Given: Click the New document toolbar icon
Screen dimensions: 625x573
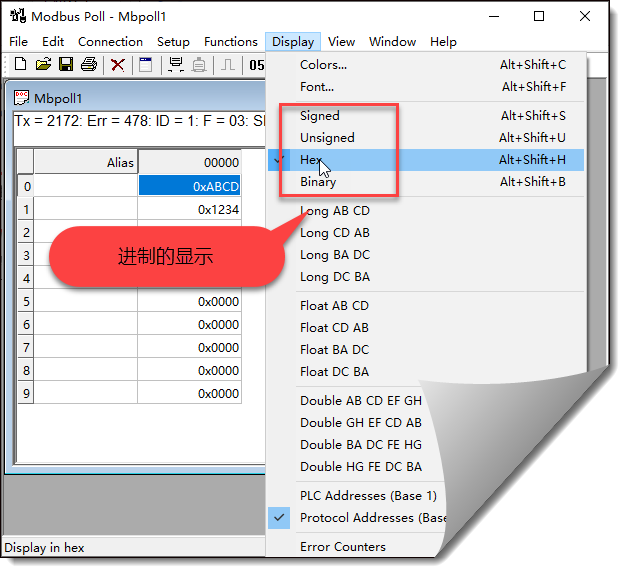Looking at the screenshot, I should (20, 64).
